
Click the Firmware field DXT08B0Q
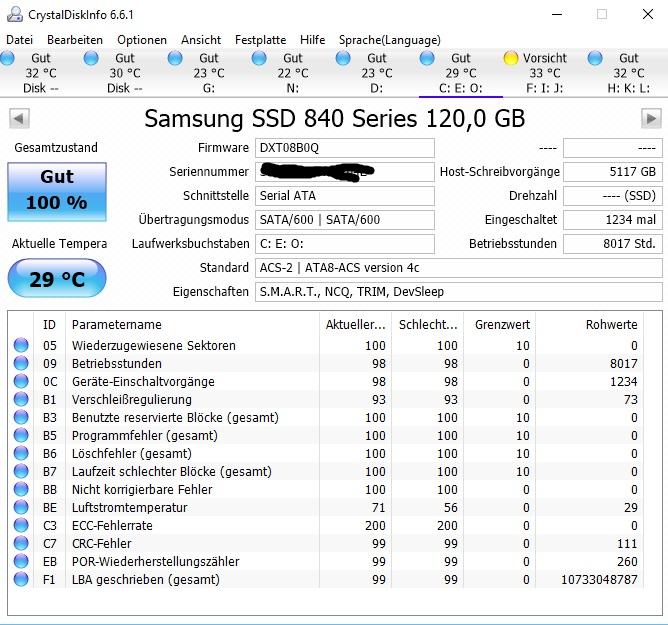pos(345,148)
